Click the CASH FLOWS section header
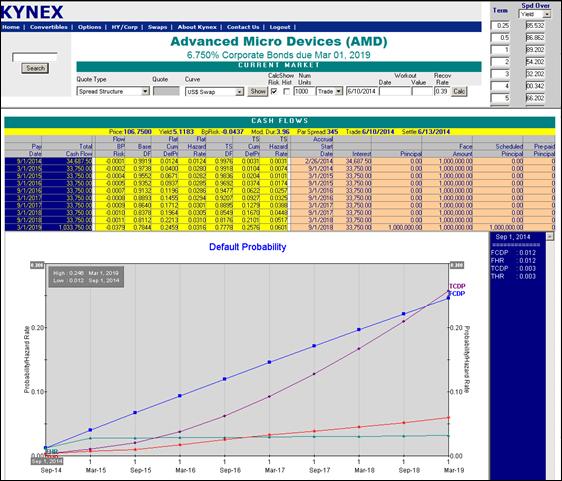Image resolution: width=562 pixels, height=481 pixels. coord(280,121)
